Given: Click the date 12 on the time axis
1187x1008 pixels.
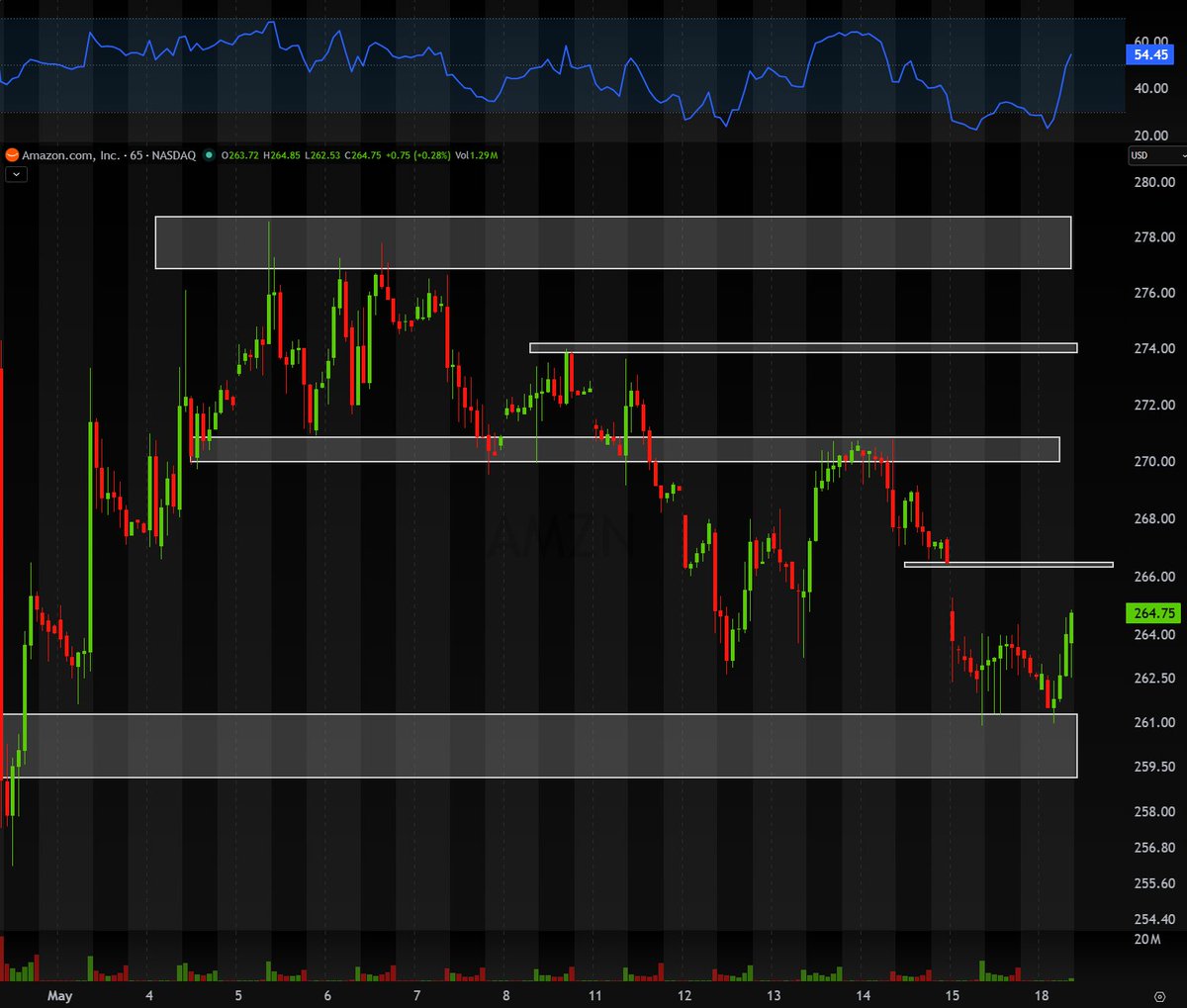Looking at the screenshot, I should click(x=685, y=996).
